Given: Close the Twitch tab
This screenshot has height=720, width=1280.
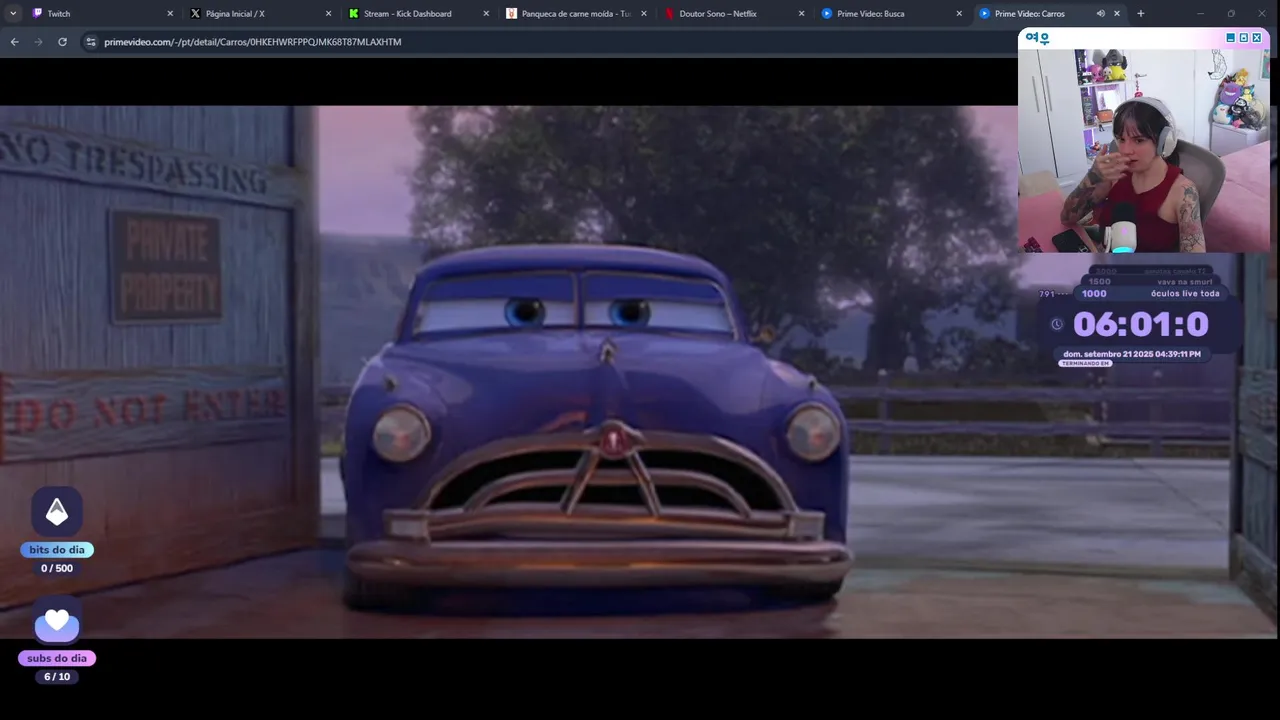Looking at the screenshot, I should (170, 14).
